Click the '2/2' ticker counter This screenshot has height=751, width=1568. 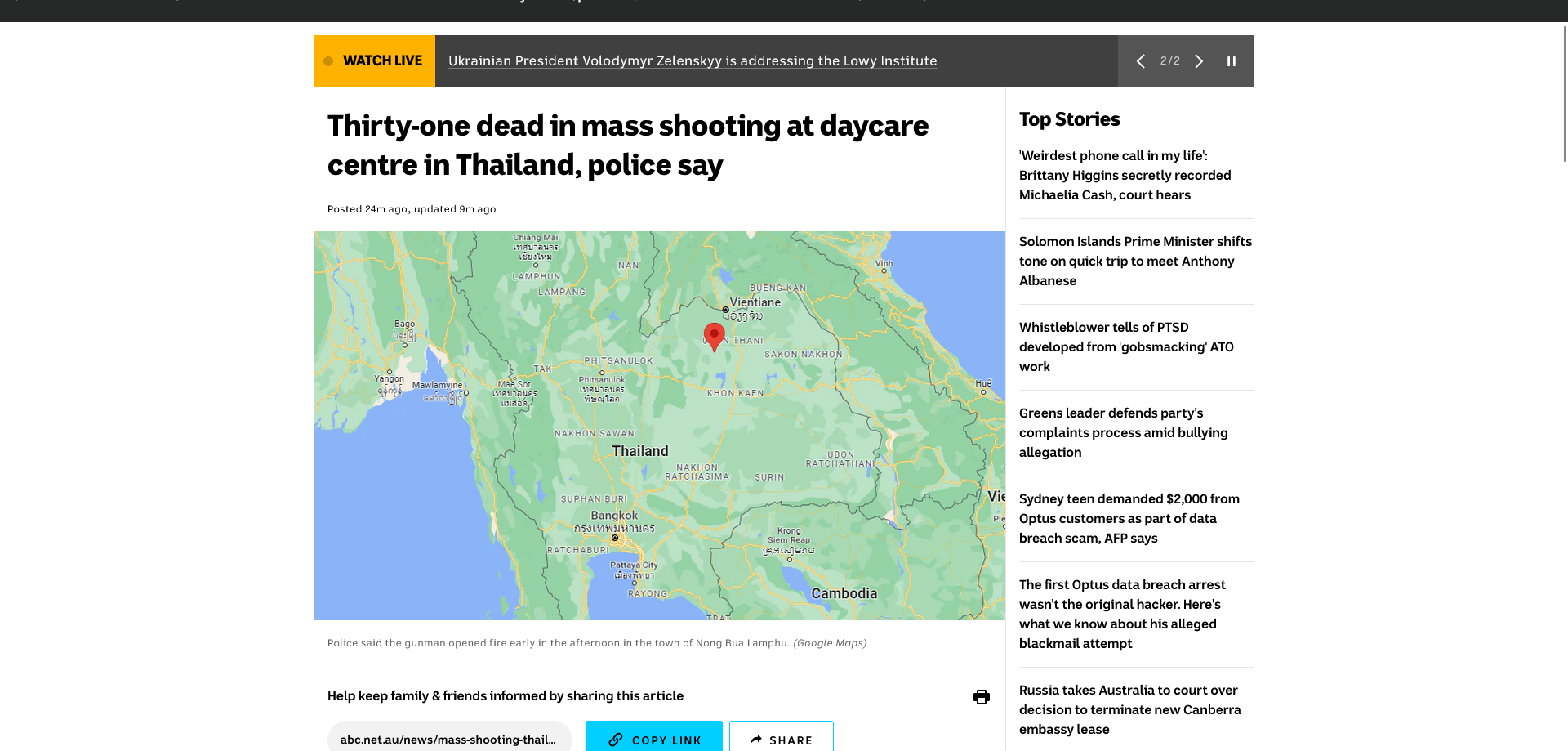[x=1169, y=61]
